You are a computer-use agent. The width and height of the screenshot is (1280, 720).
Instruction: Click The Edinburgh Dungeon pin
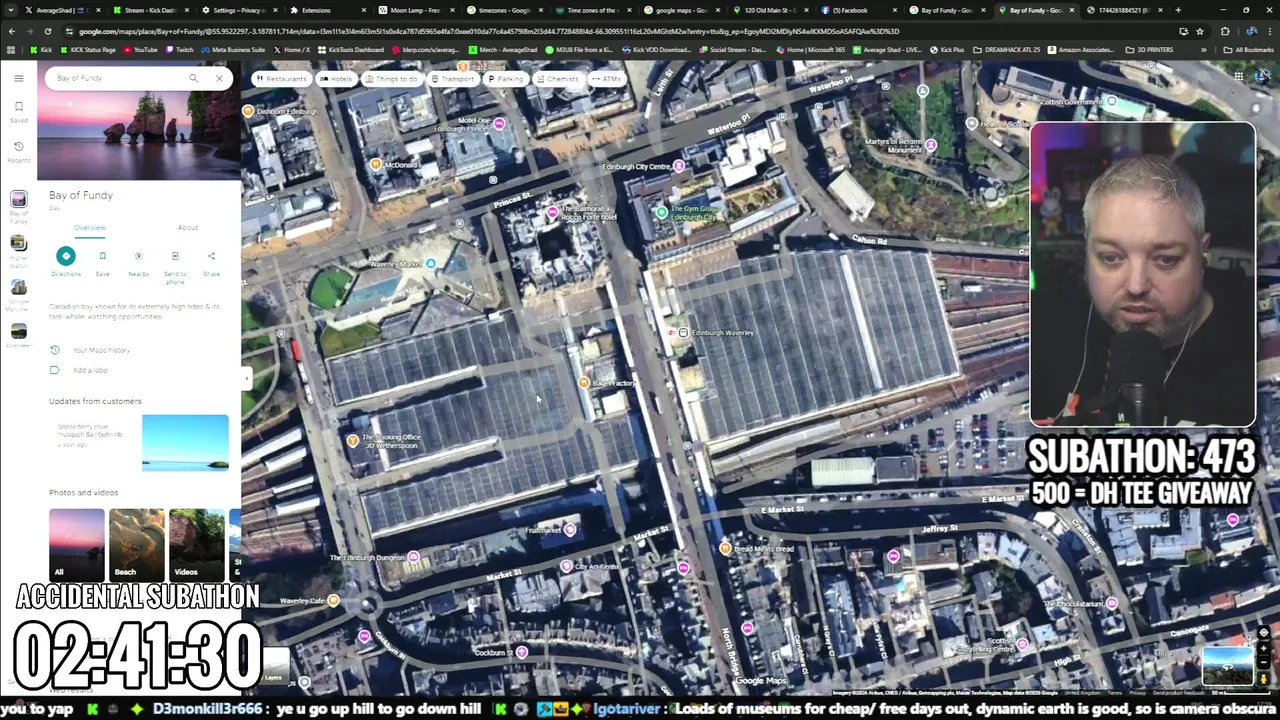(x=413, y=557)
